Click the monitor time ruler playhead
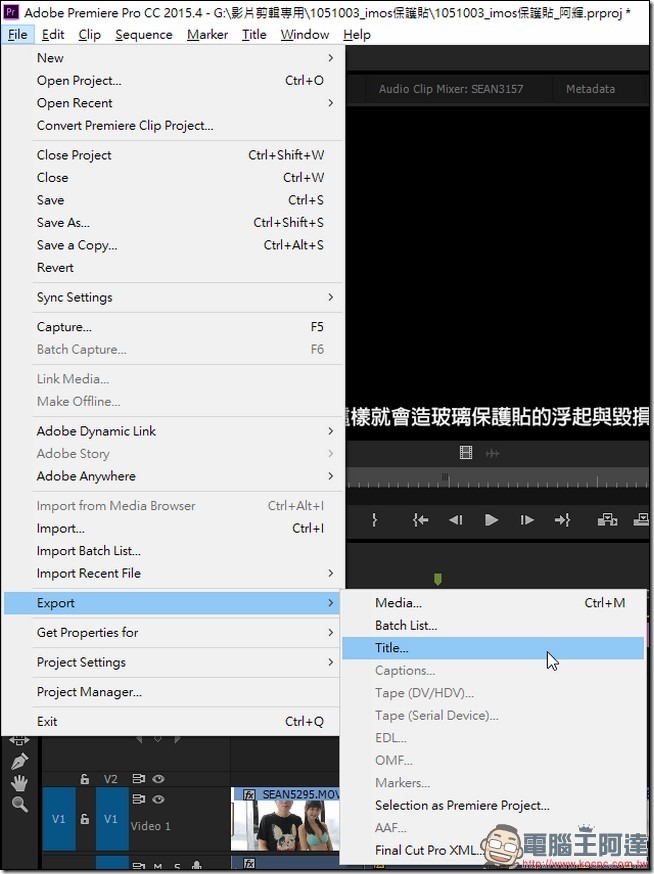Screen dimensions: 654x874 point(445,478)
